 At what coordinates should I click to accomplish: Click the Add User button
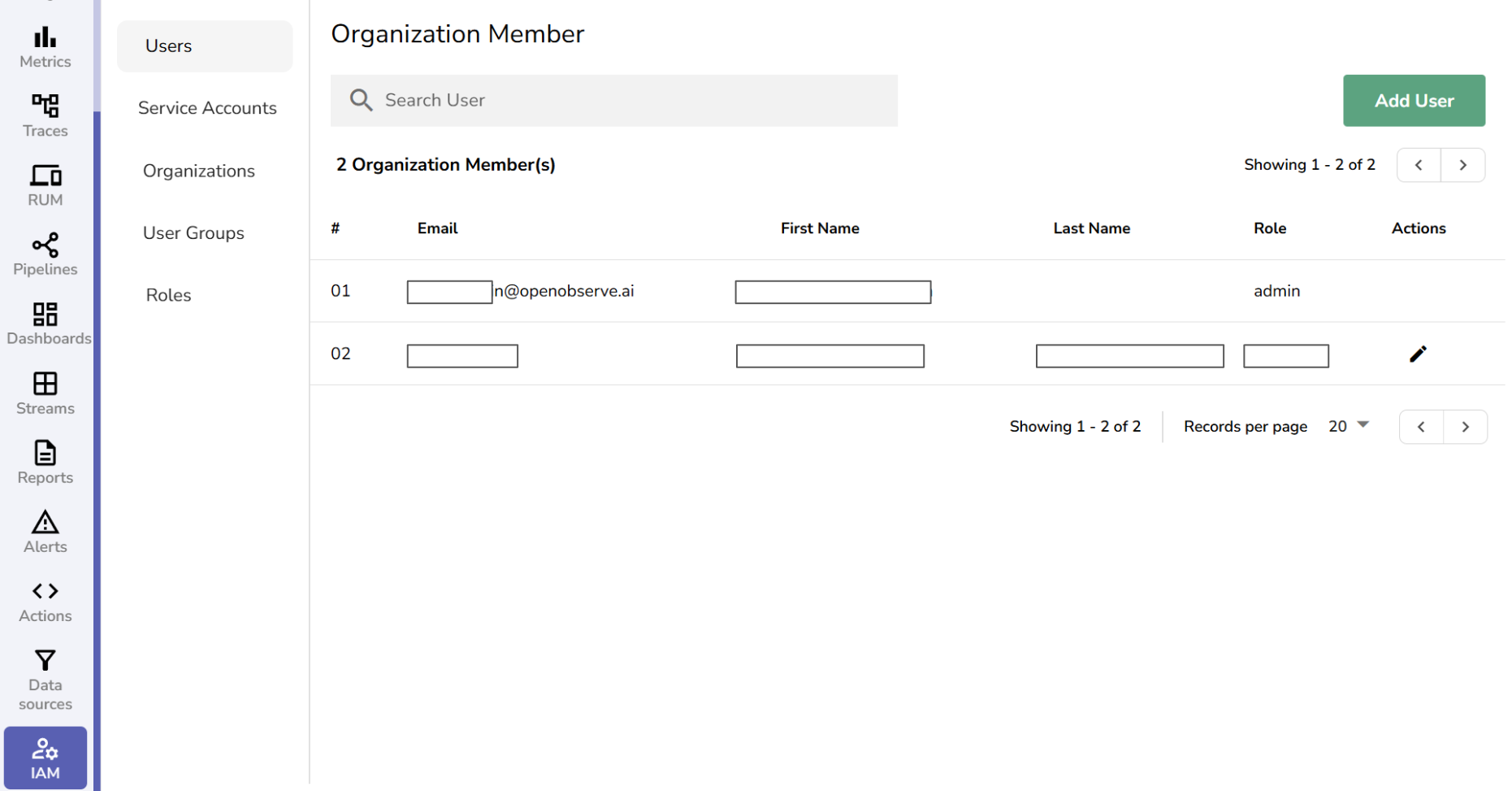click(x=1414, y=101)
